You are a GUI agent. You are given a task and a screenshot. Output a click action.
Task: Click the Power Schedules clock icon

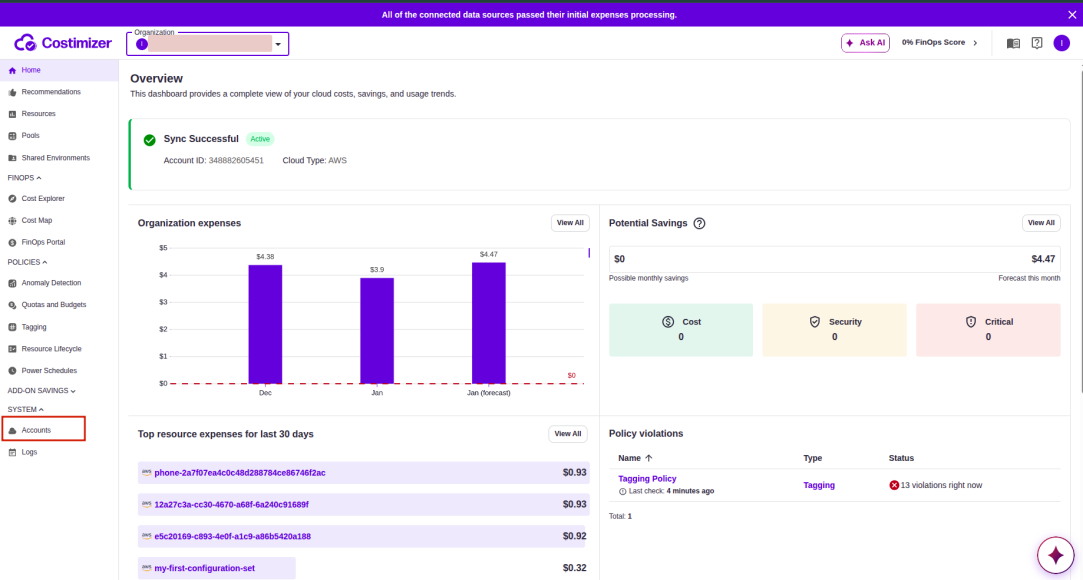[x=12, y=371]
